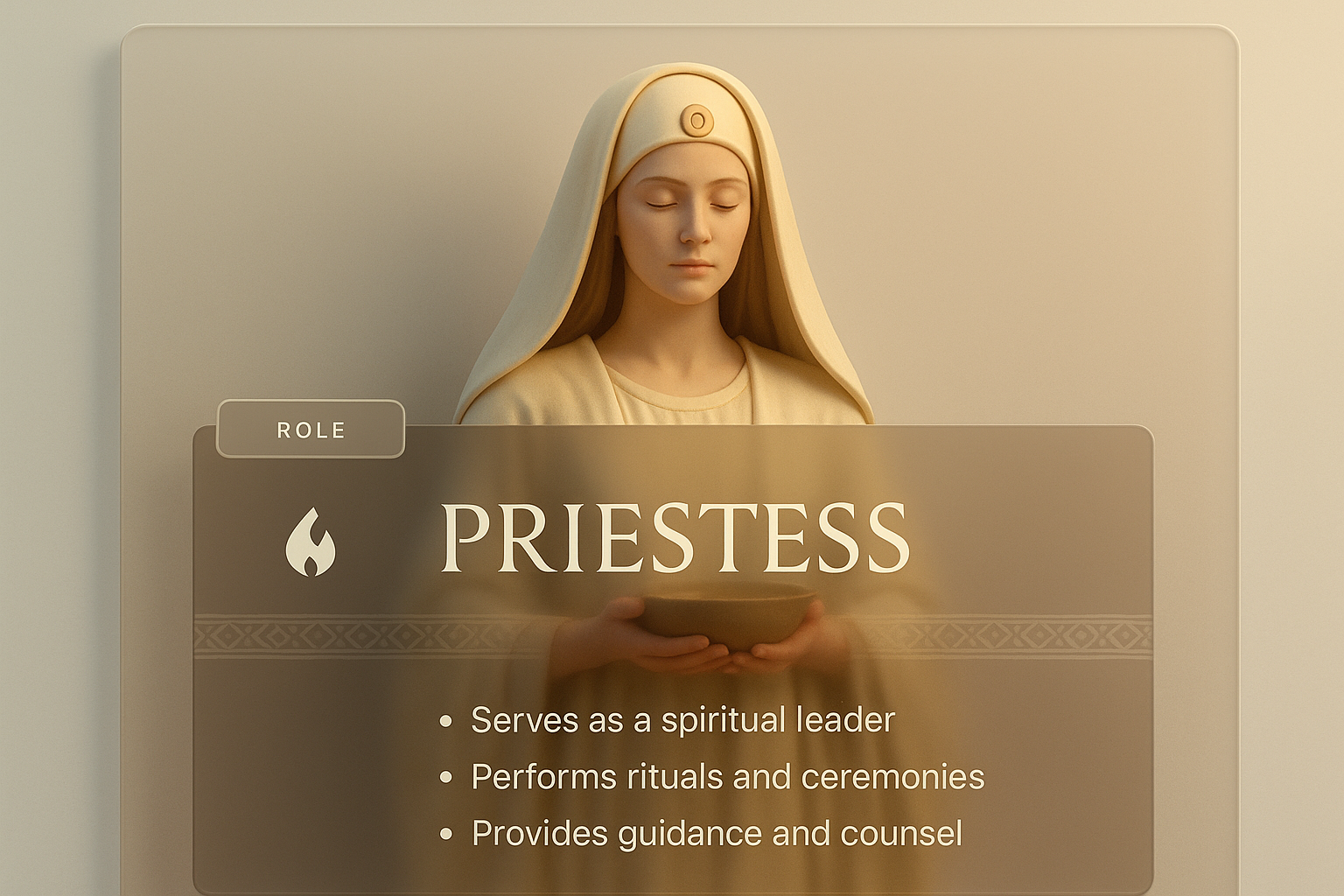Select 'Performs rituals and ceremonies' text
Viewport: 1344px width, 896px height.
728,777
